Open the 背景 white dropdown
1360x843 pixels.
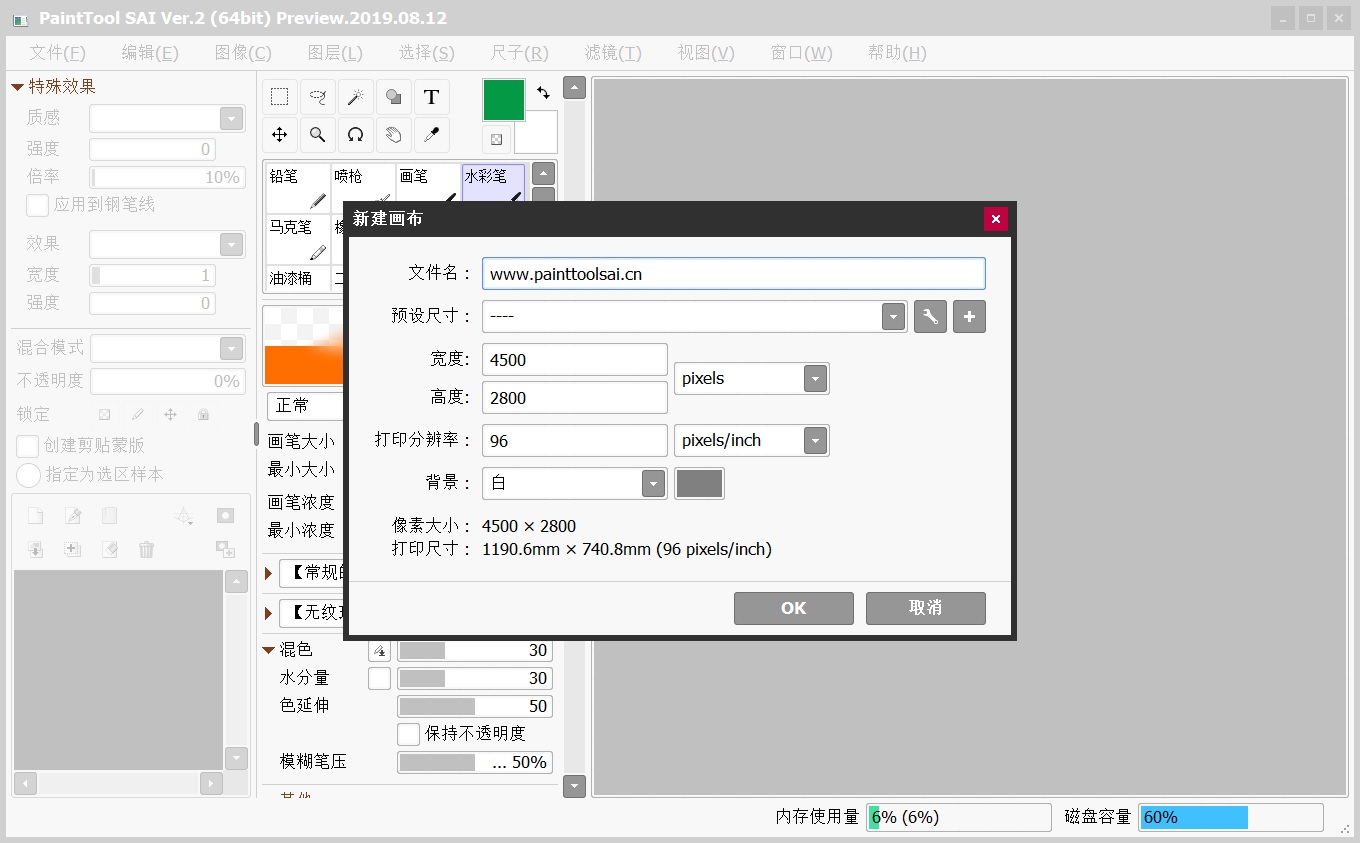point(654,484)
